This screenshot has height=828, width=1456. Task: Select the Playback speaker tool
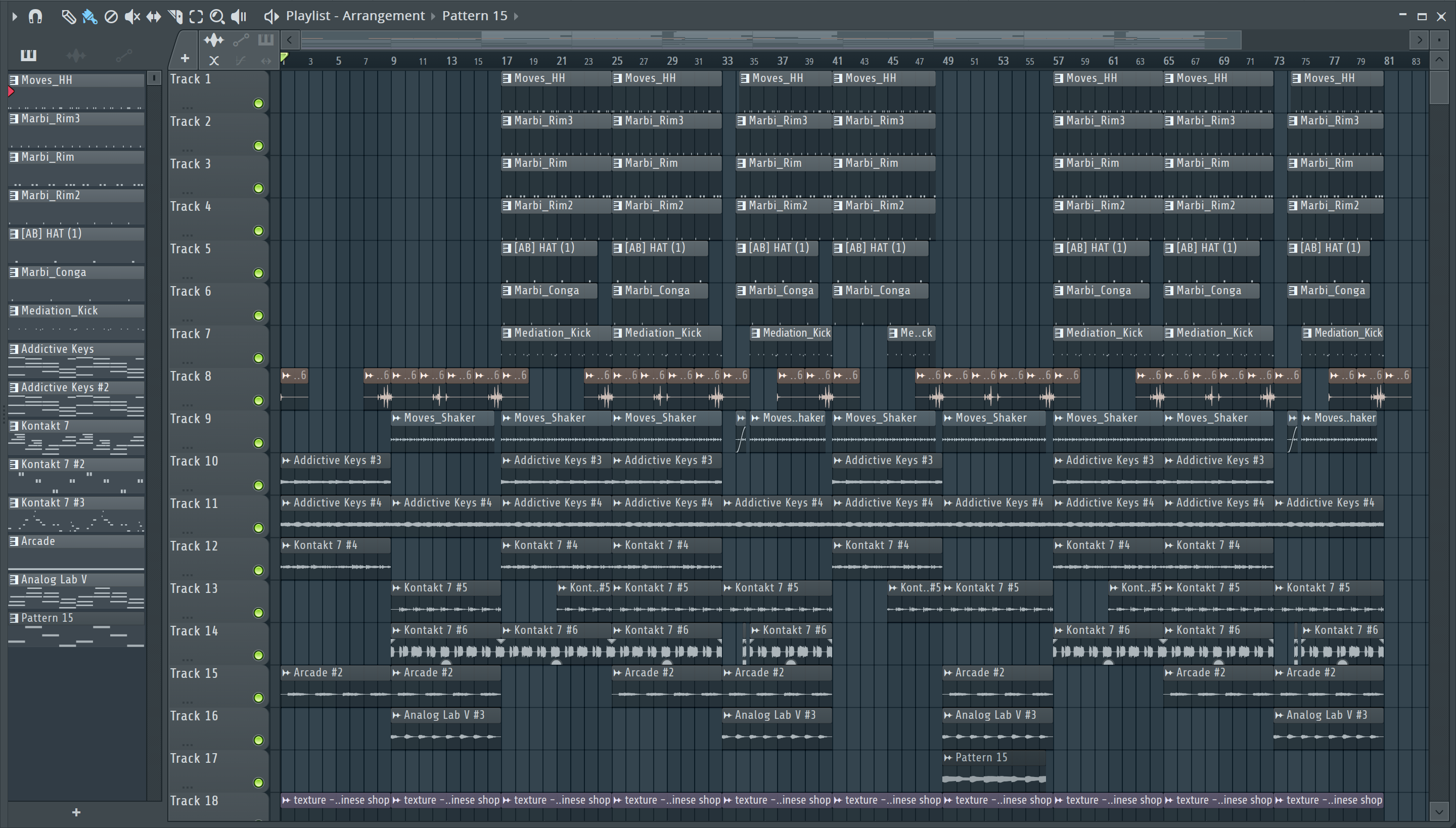pyautogui.click(x=239, y=17)
